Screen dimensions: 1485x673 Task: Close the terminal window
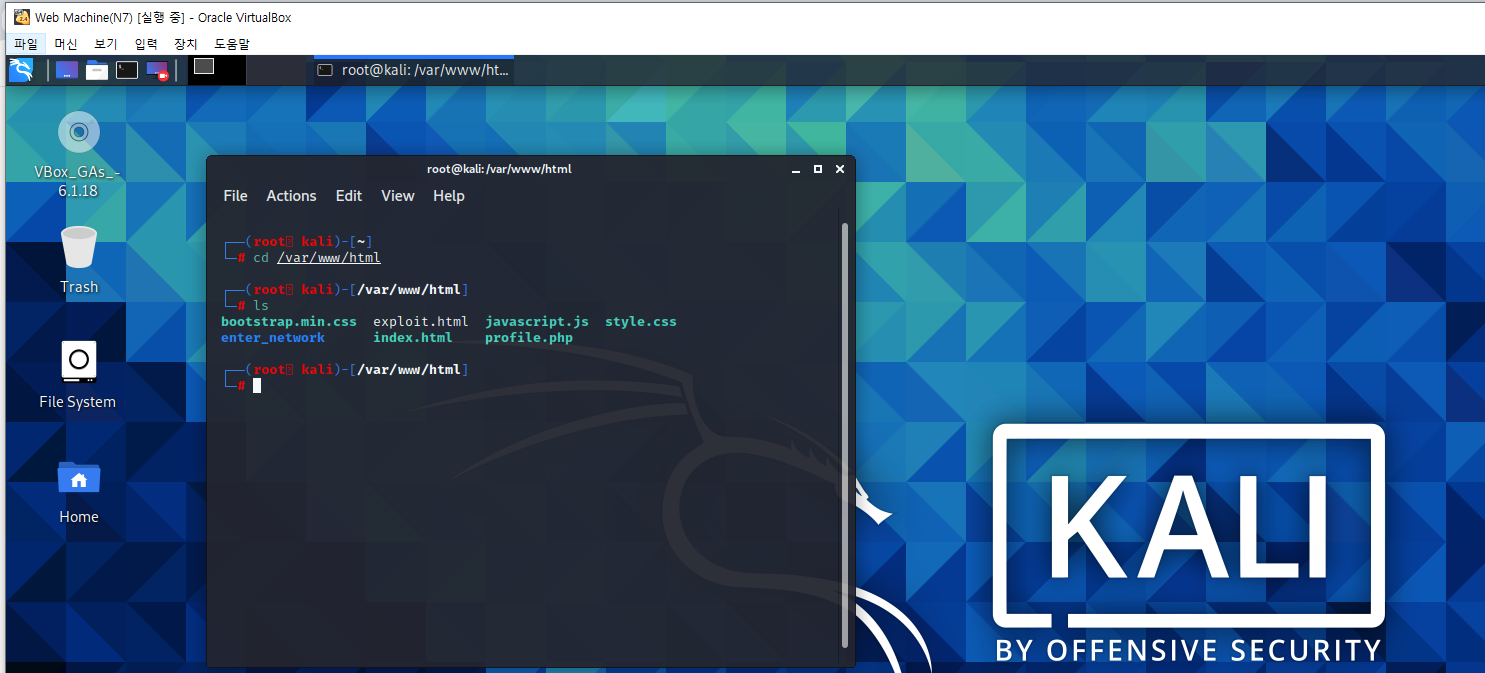pyautogui.click(x=840, y=170)
